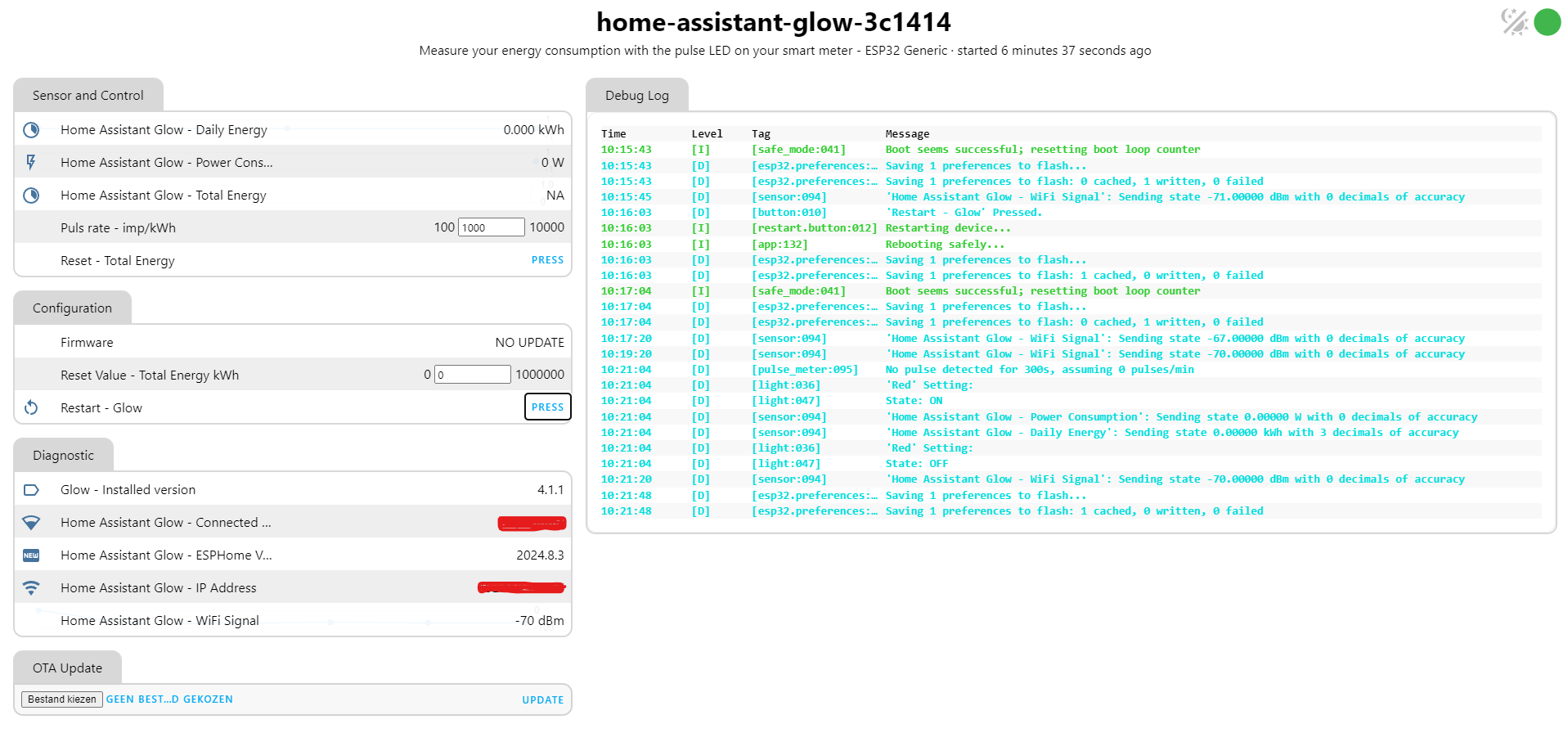Click the ESPHome version 2024.8.3 value
Image resolution: width=1568 pixels, height=742 pixels.
pos(540,555)
